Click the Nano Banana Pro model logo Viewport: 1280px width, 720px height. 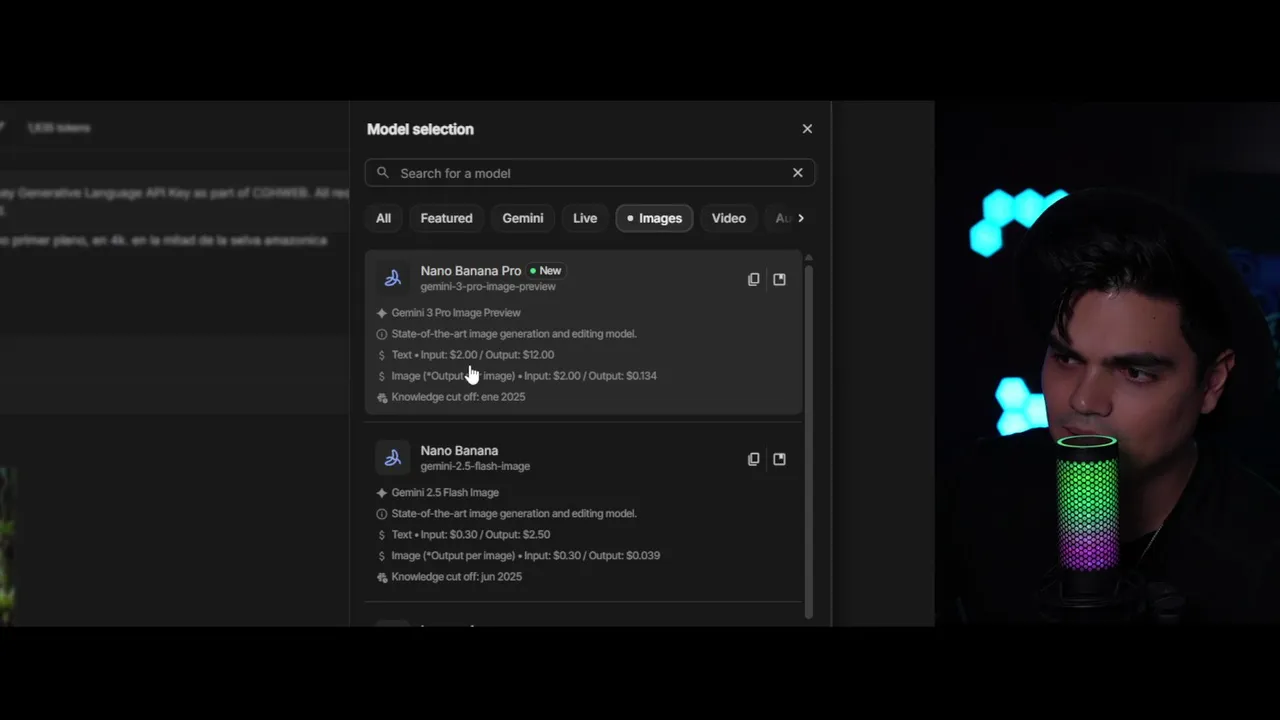[x=393, y=279]
